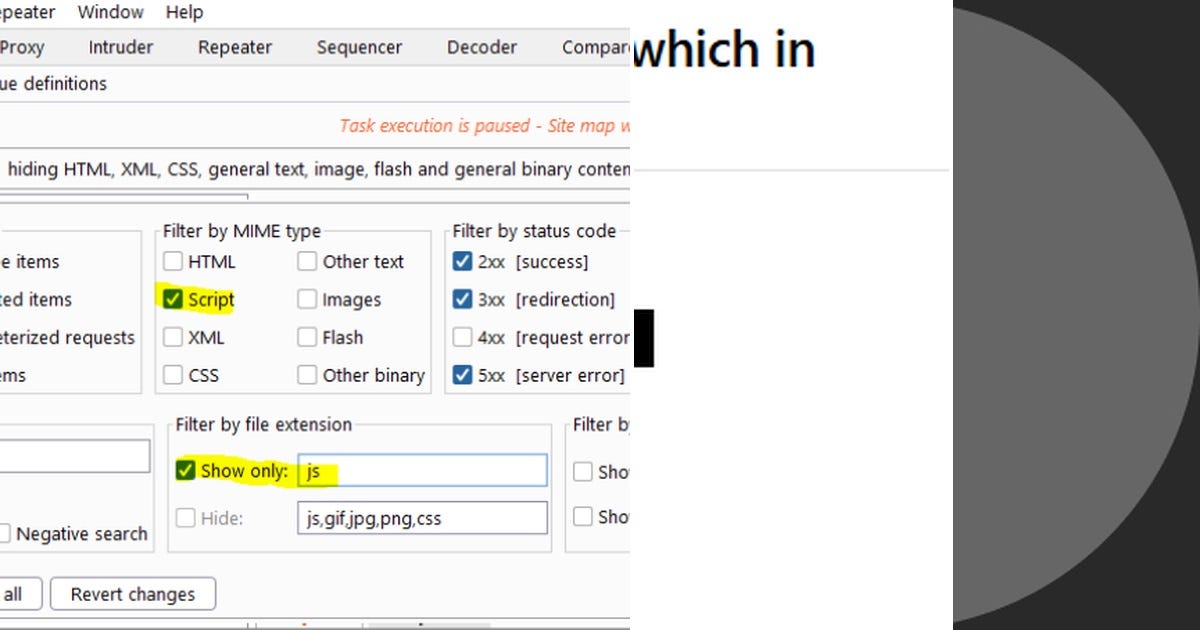
Task: Enable the CSS MIME type filter
Action: coord(173,375)
